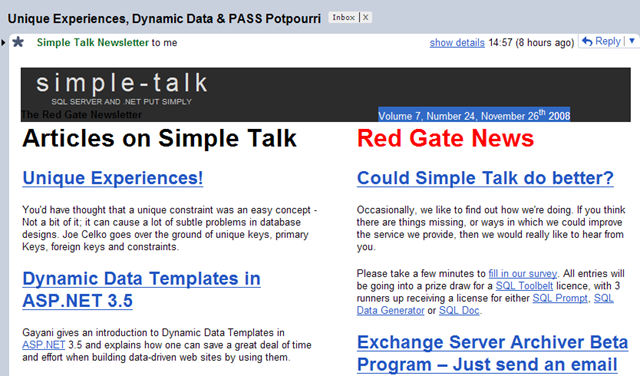Click the Reply arrow icon
This screenshot has height=376, width=640.
tap(587, 41)
